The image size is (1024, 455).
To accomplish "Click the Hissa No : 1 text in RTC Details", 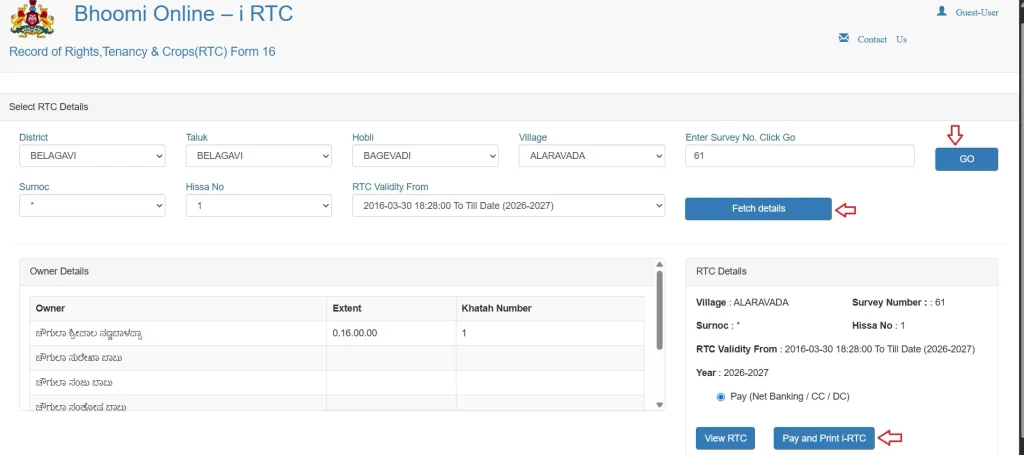I will [x=879, y=325].
